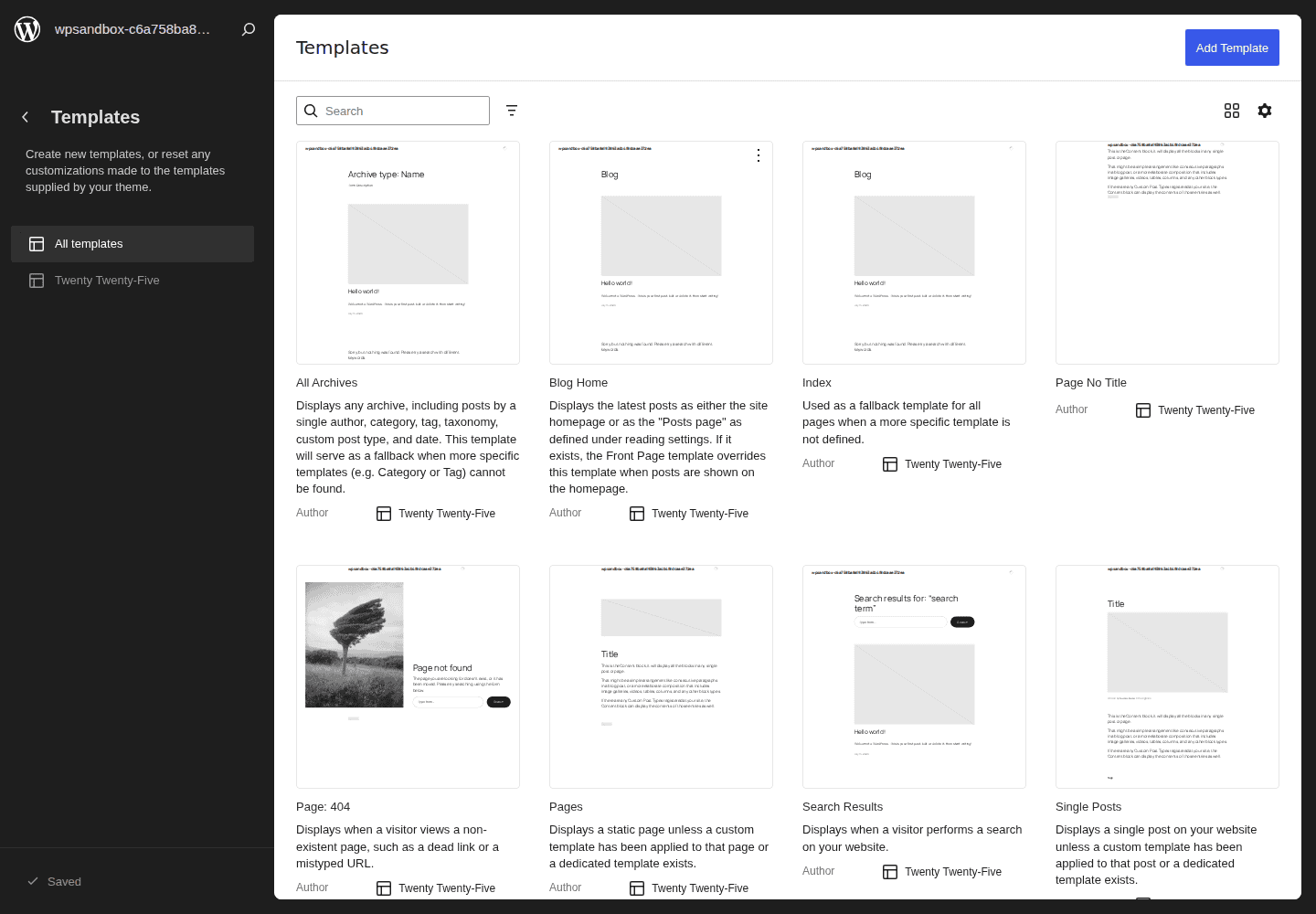The image size is (1316, 914).
Task: Click the Index template title
Action: pyautogui.click(x=817, y=383)
